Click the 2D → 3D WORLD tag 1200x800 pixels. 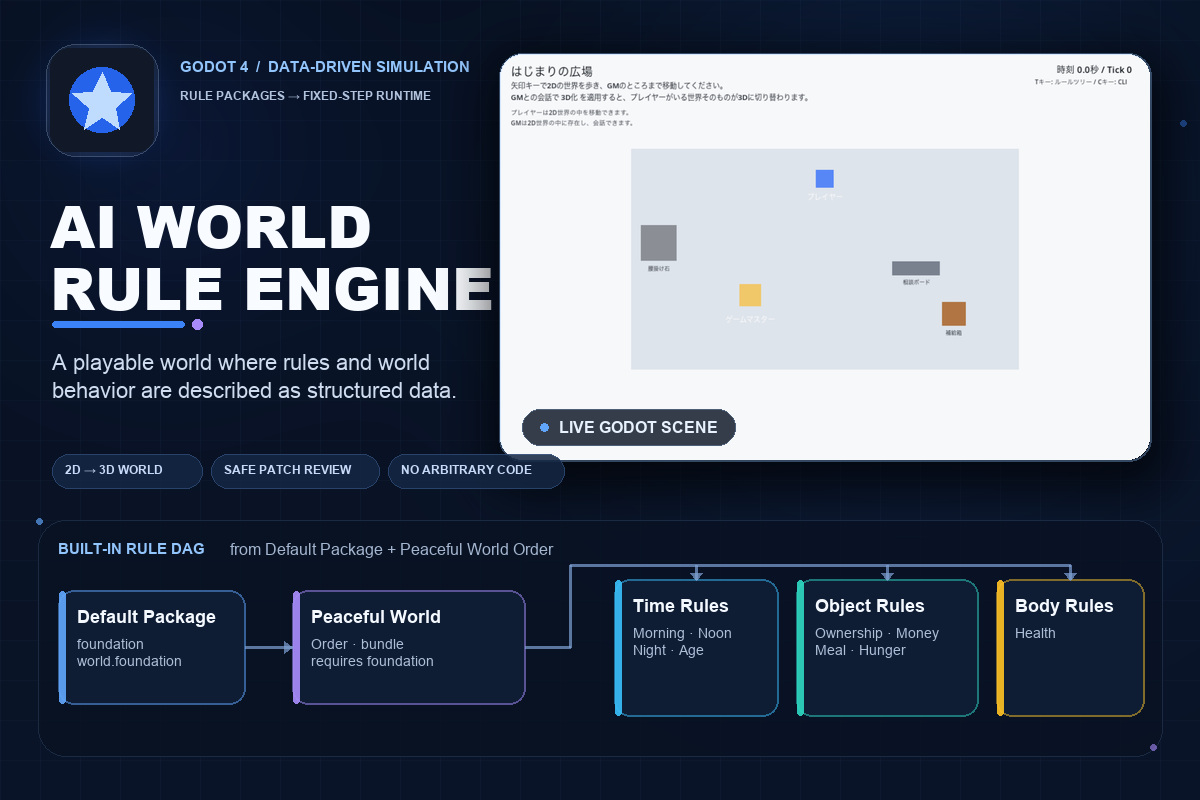(x=127, y=471)
